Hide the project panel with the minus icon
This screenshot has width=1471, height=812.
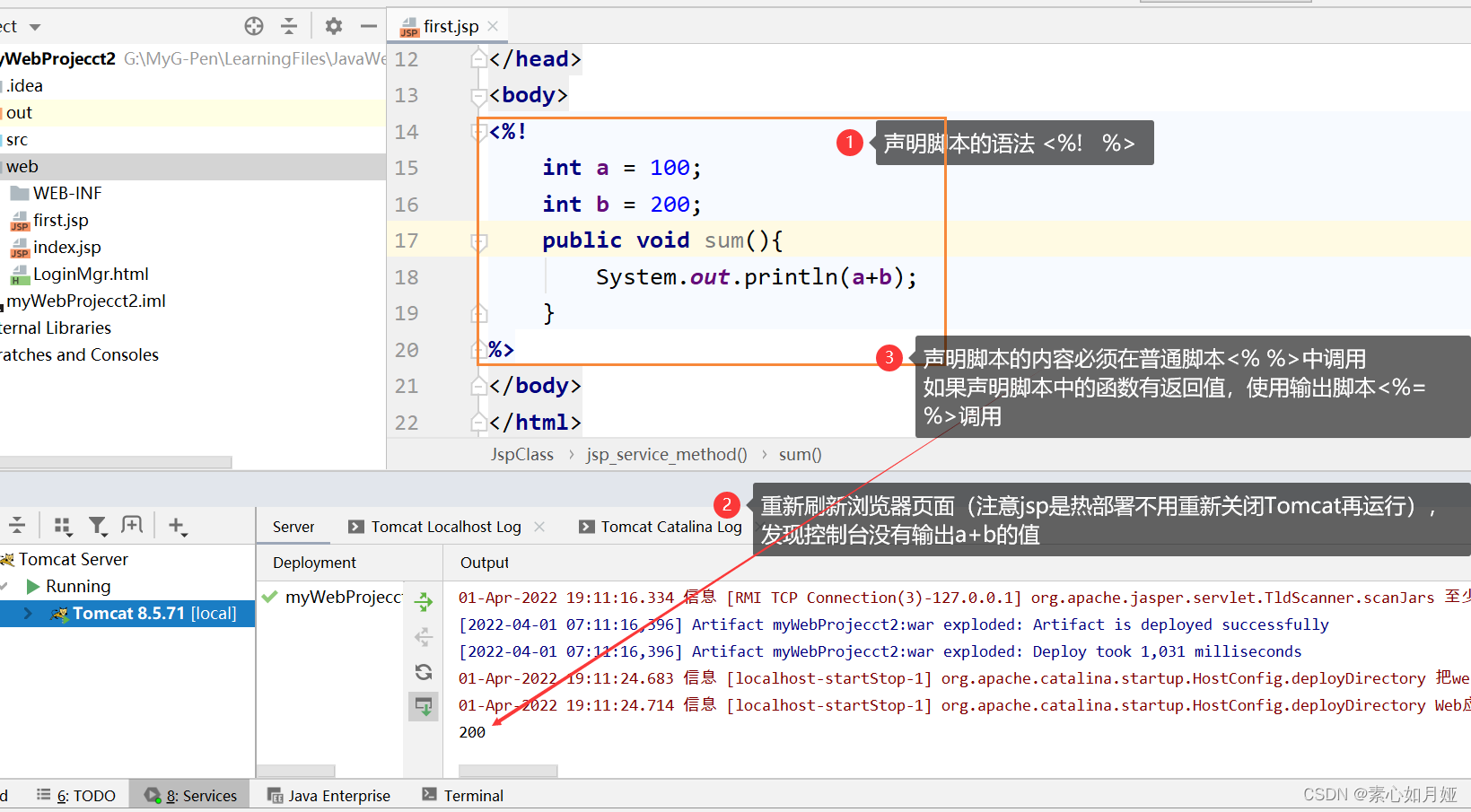click(368, 26)
